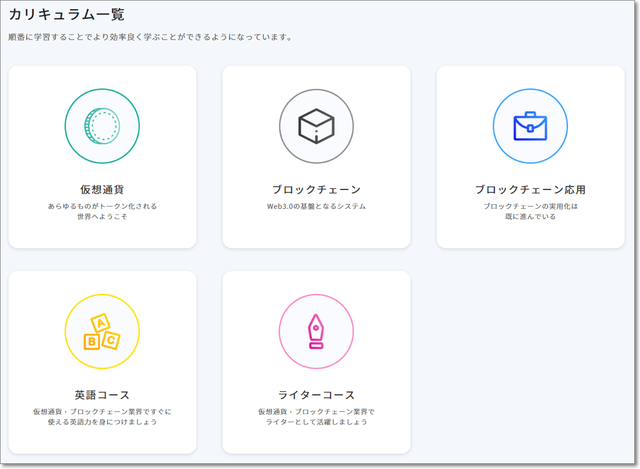Click the ブロックチェーンの実用化は既に進んでいる description
This screenshot has height=469, width=640.
point(530,211)
